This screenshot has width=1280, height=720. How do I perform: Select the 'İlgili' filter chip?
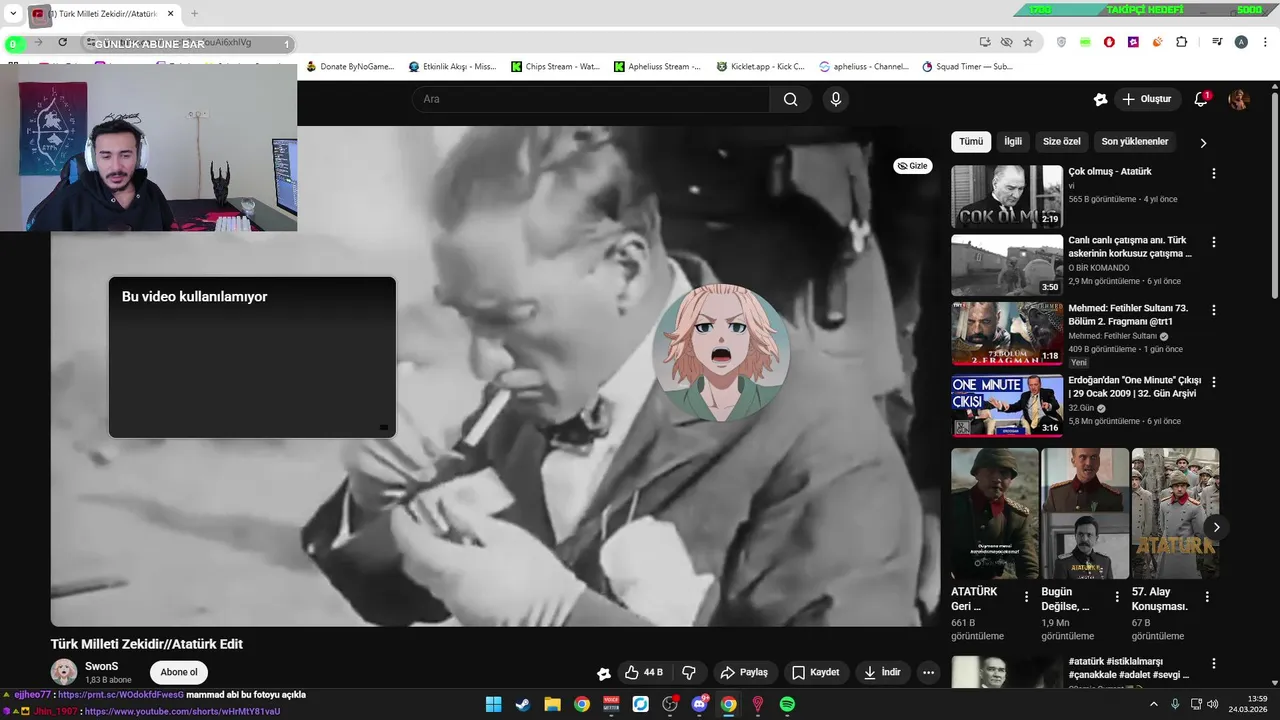coord(1013,142)
